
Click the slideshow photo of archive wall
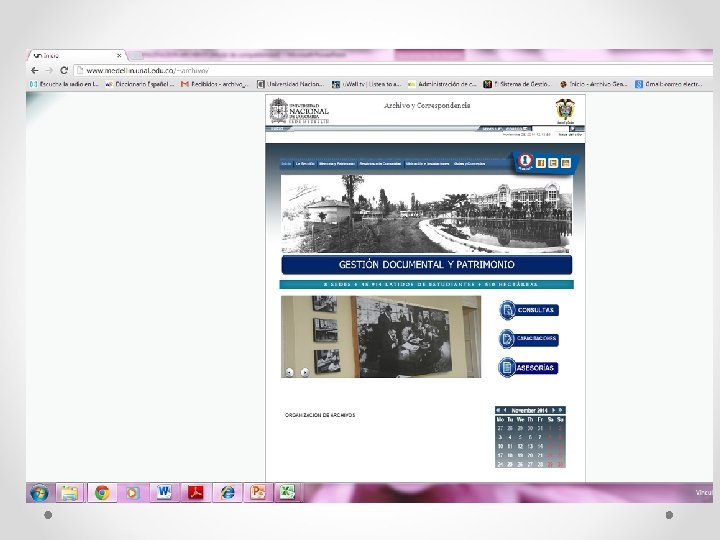381,337
